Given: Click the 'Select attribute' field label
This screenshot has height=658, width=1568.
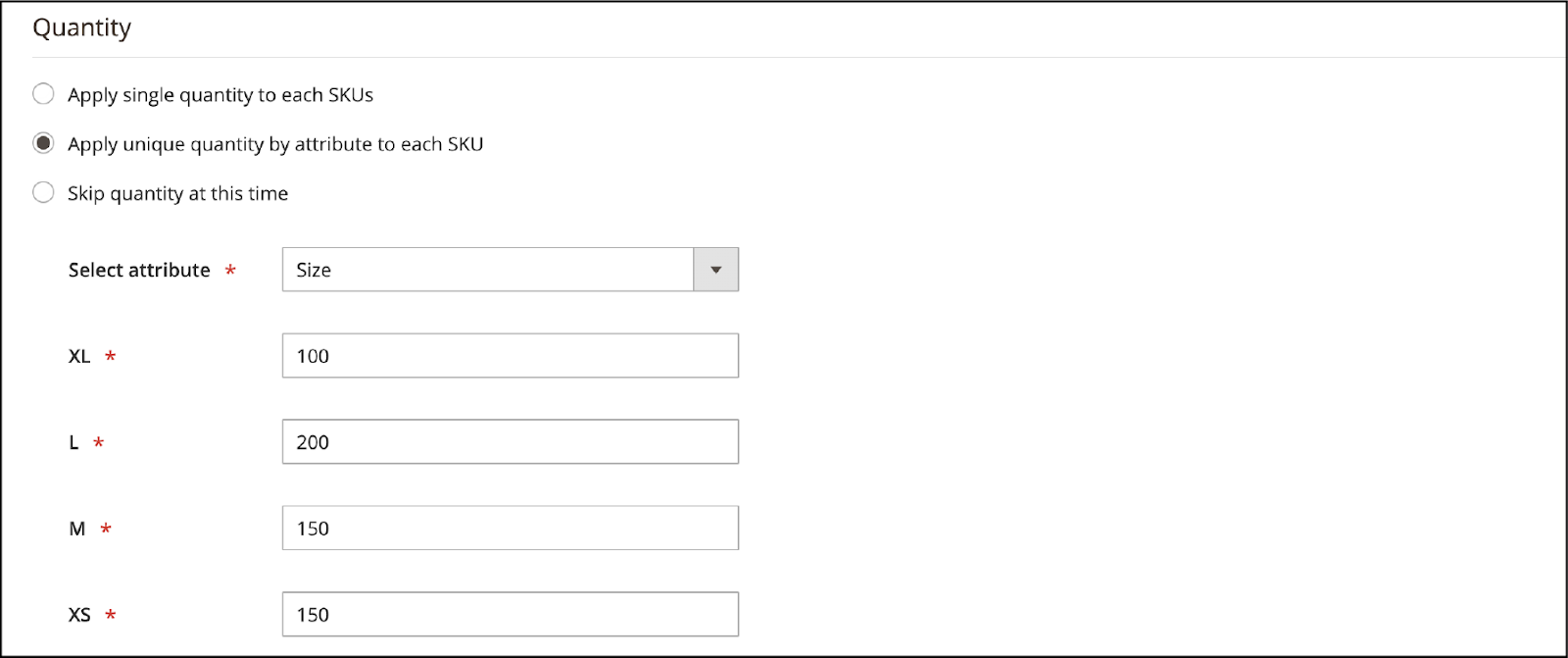Looking at the screenshot, I should click(139, 270).
